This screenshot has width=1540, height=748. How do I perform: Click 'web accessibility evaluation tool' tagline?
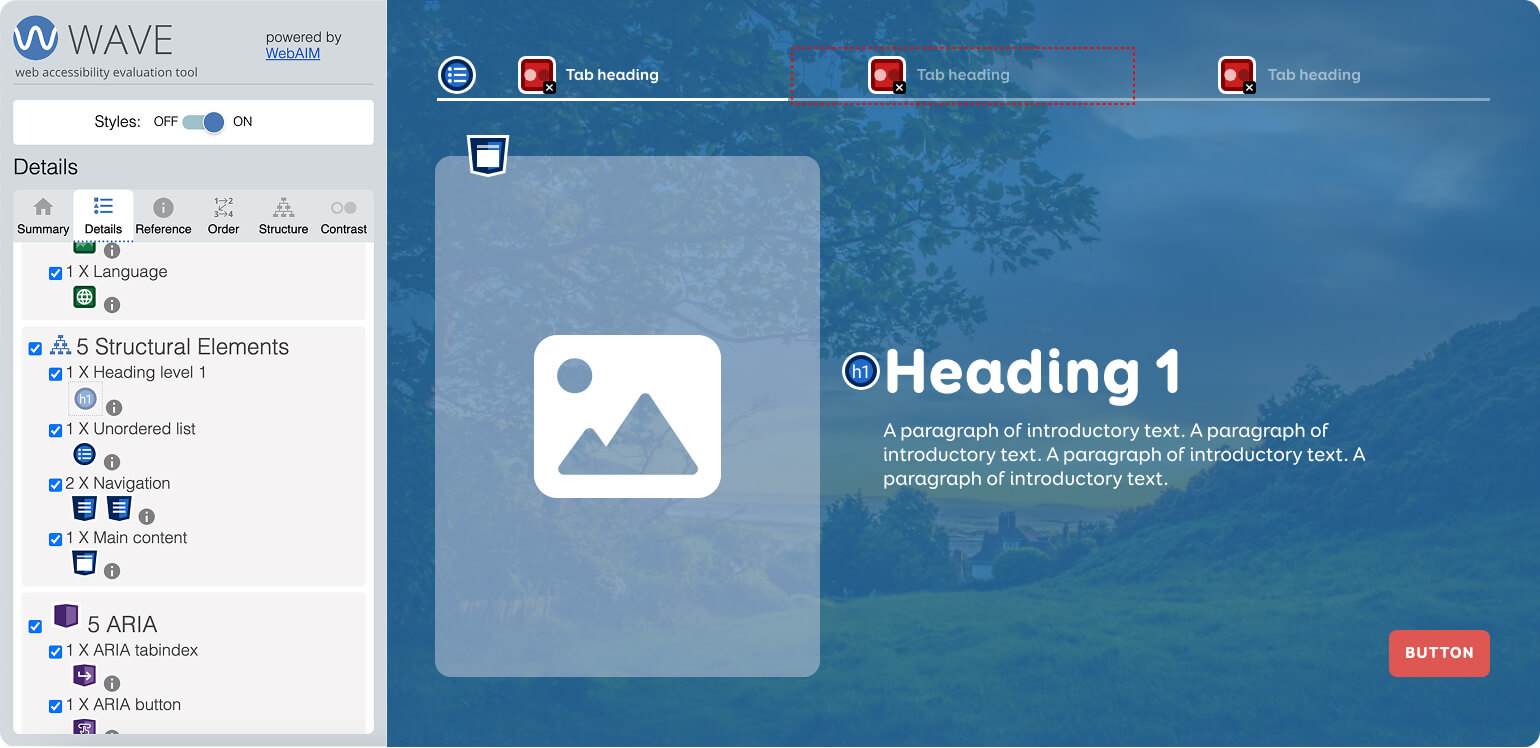106,72
